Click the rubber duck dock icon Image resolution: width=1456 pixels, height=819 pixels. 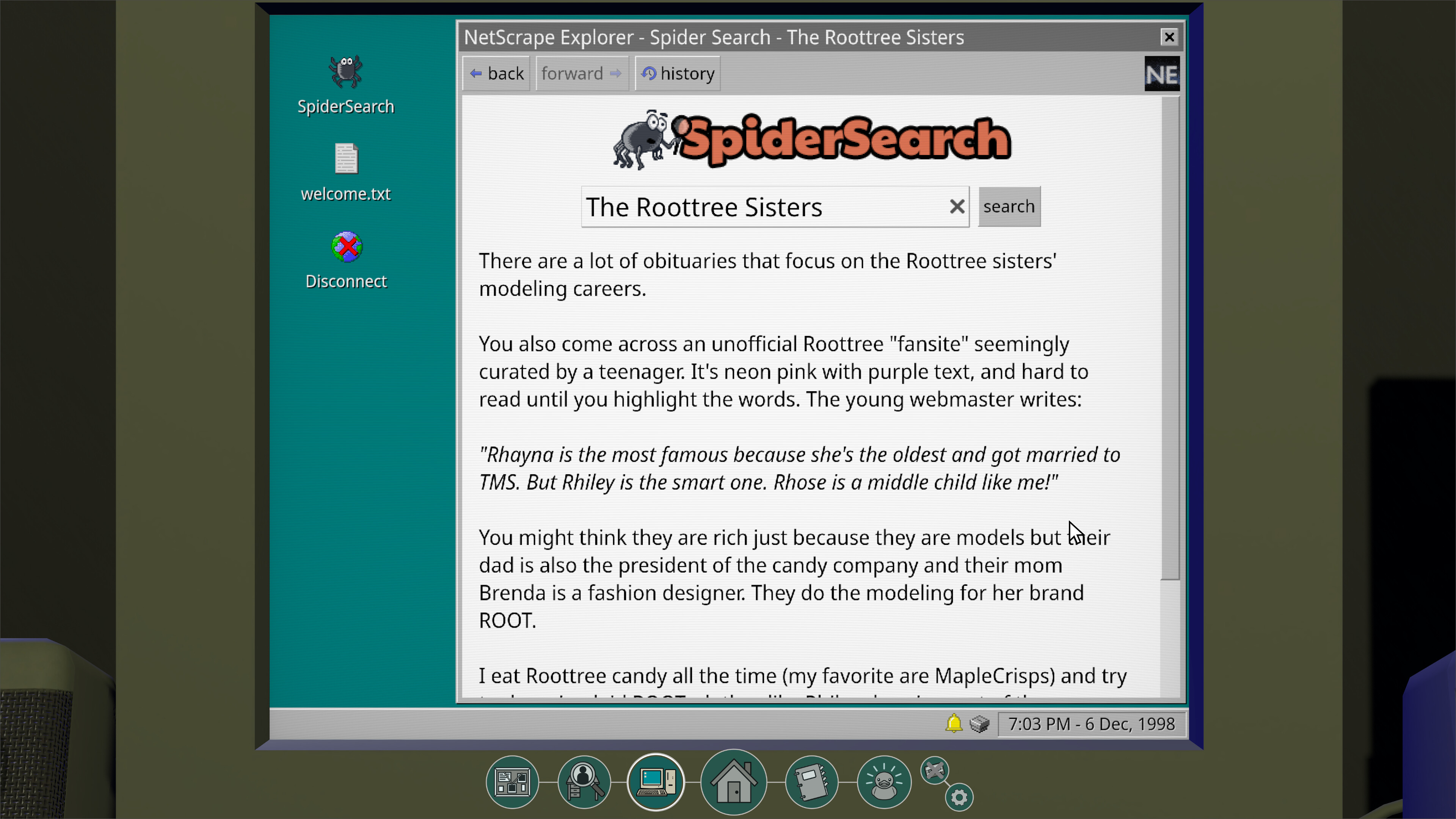pyautogui.click(x=883, y=782)
